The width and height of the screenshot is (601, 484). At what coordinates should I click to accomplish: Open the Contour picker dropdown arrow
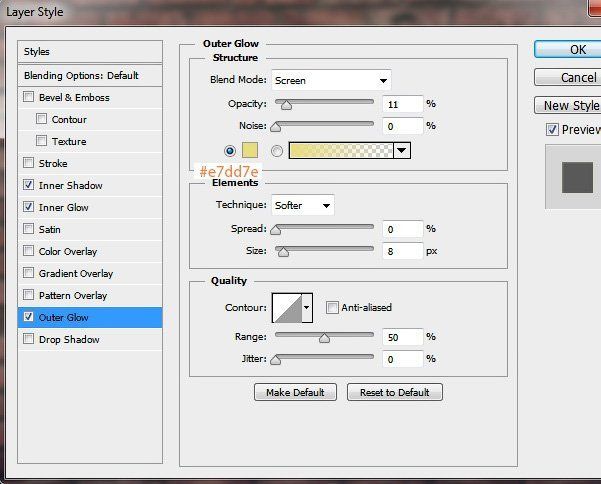(x=307, y=308)
